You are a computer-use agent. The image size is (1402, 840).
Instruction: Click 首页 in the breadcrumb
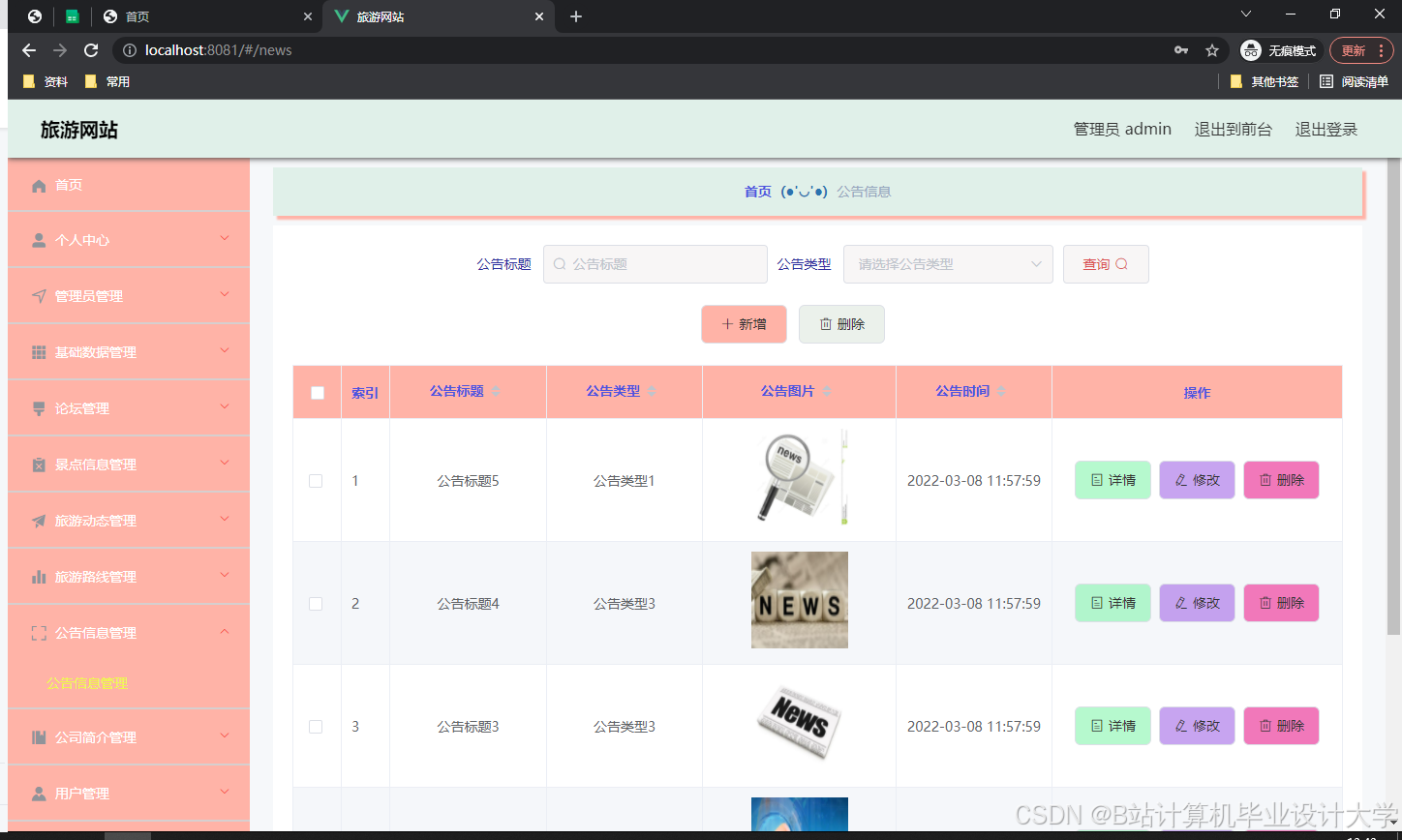(x=757, y=192)
